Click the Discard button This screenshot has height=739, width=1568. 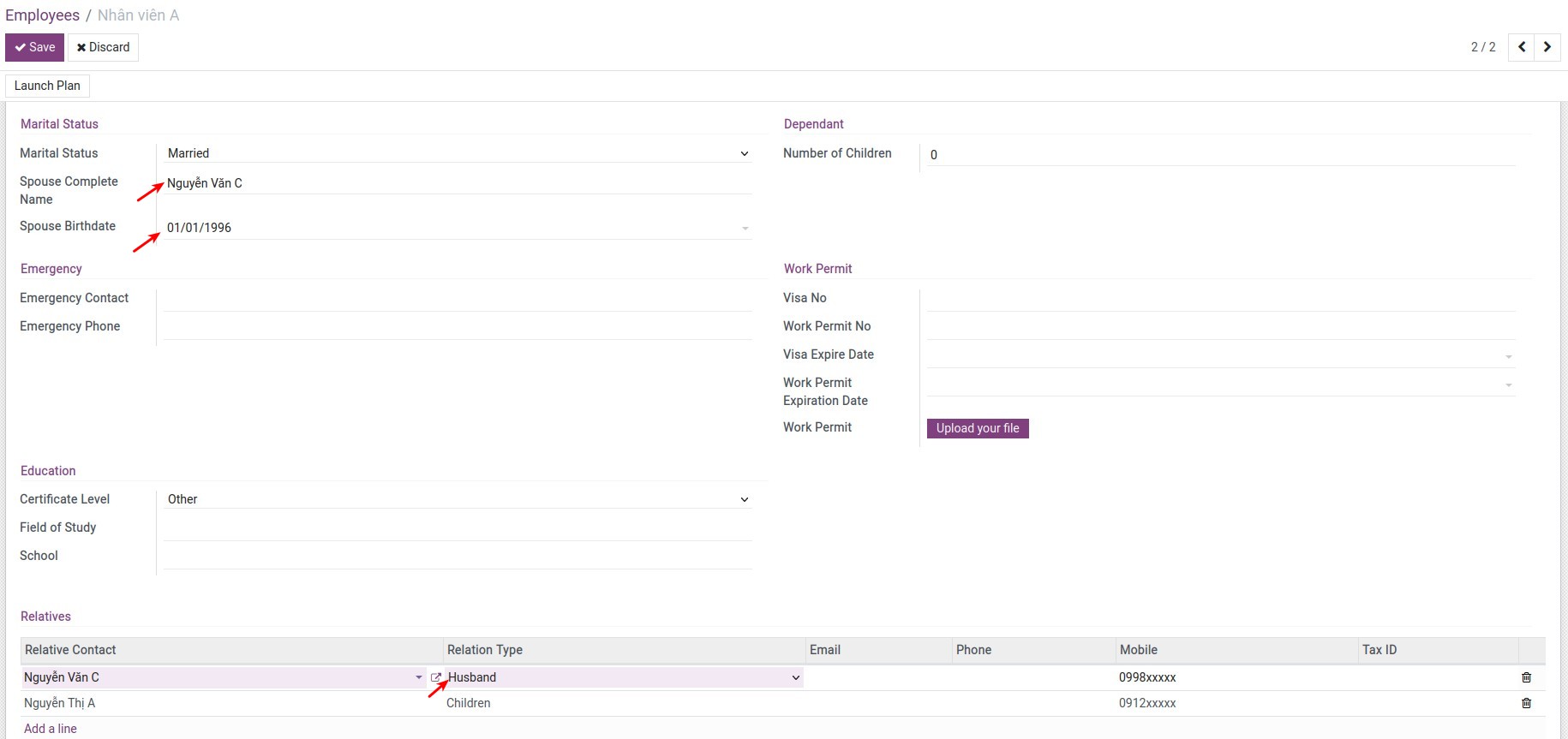(x=103, y=47)
